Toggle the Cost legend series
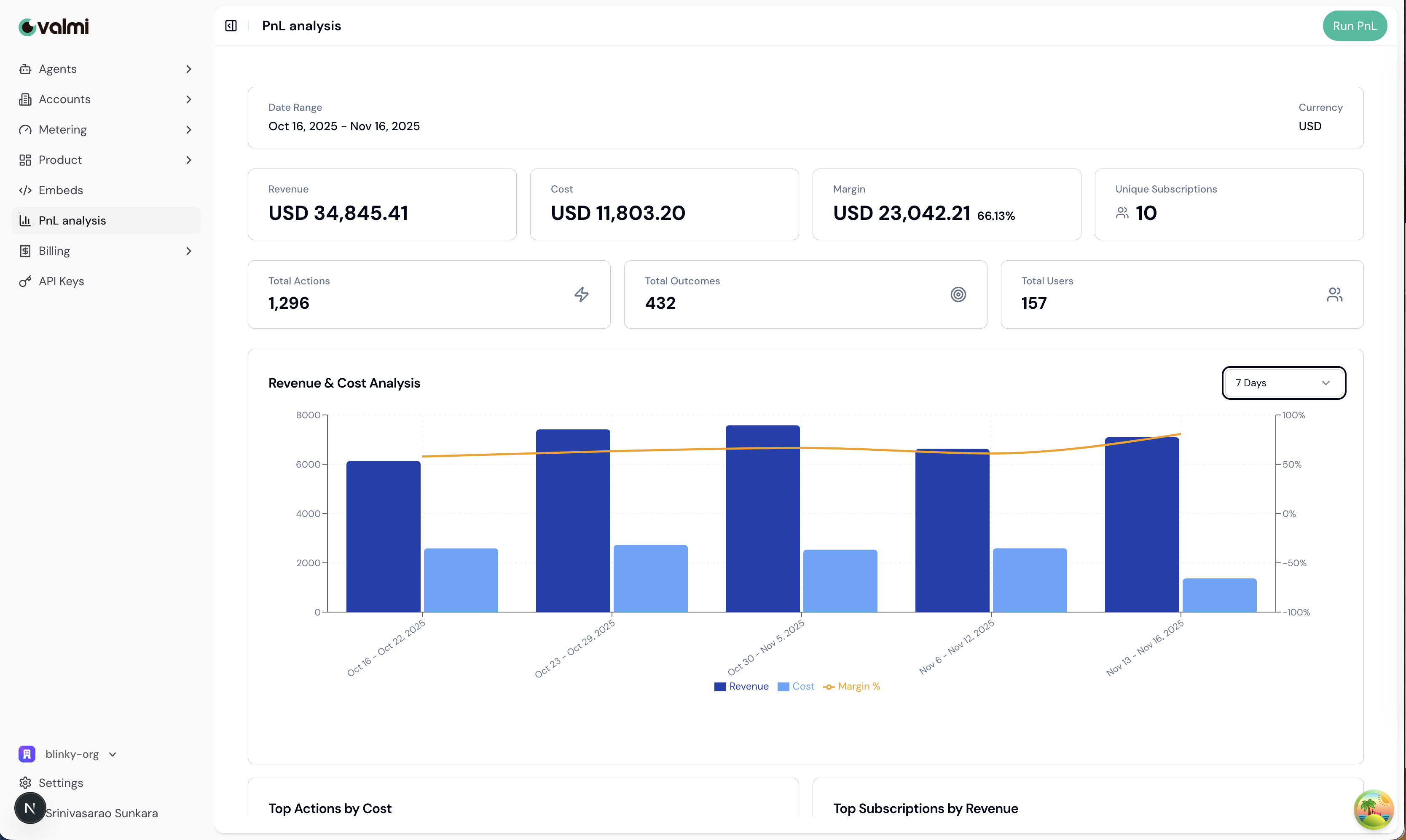 pos(796,687)
